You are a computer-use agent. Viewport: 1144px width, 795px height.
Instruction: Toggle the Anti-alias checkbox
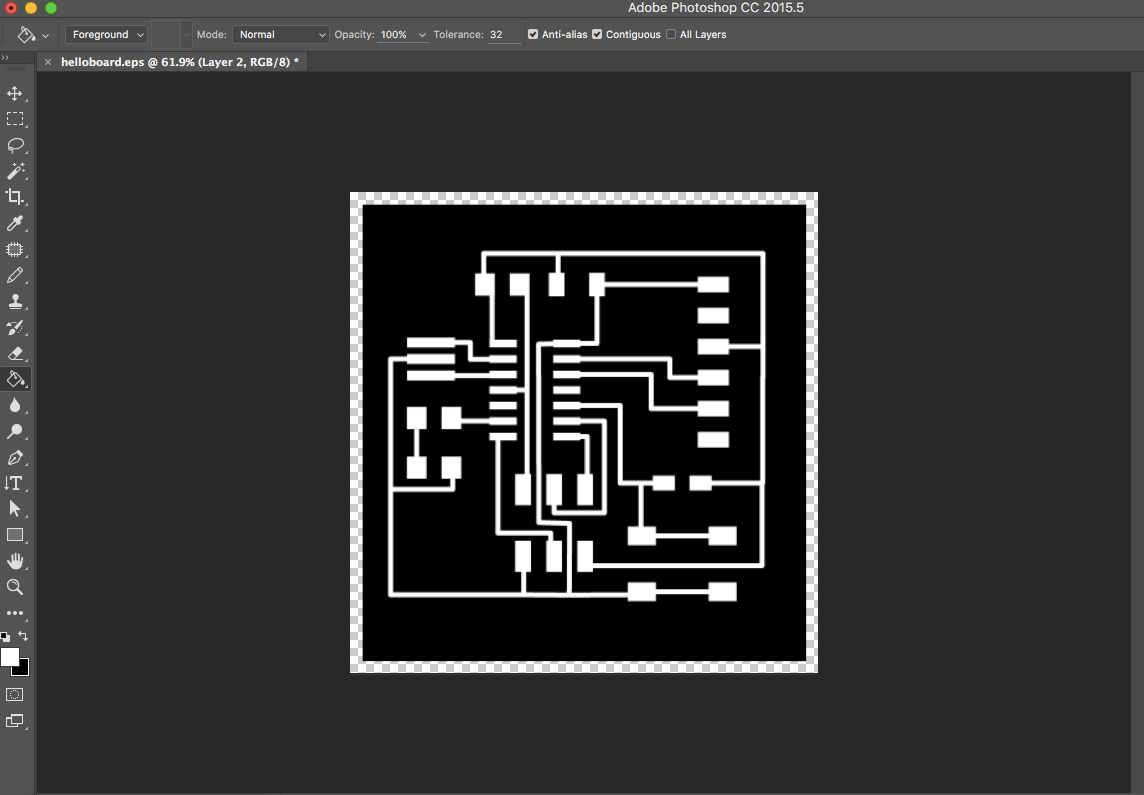[x=533, y=34]
